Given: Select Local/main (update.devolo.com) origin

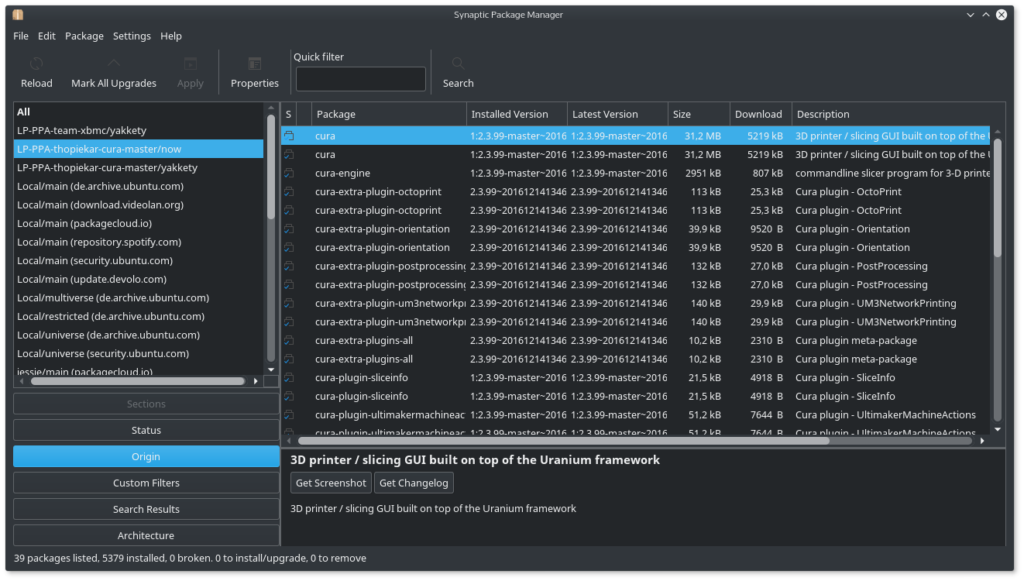Looking at the screenshot, I should 138,279.
